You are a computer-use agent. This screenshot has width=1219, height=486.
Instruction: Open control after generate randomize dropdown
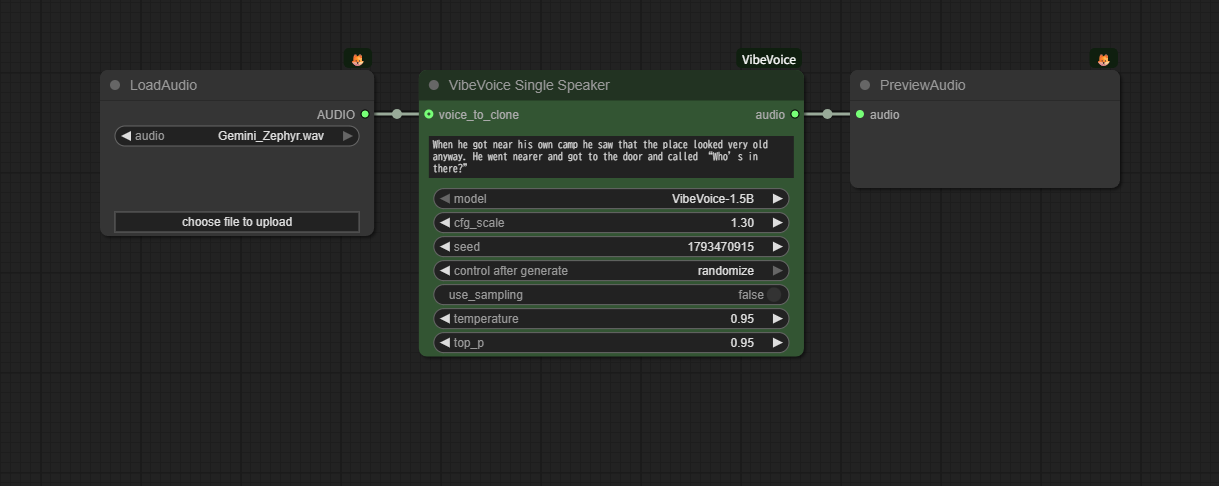click(x=611, y=271)
